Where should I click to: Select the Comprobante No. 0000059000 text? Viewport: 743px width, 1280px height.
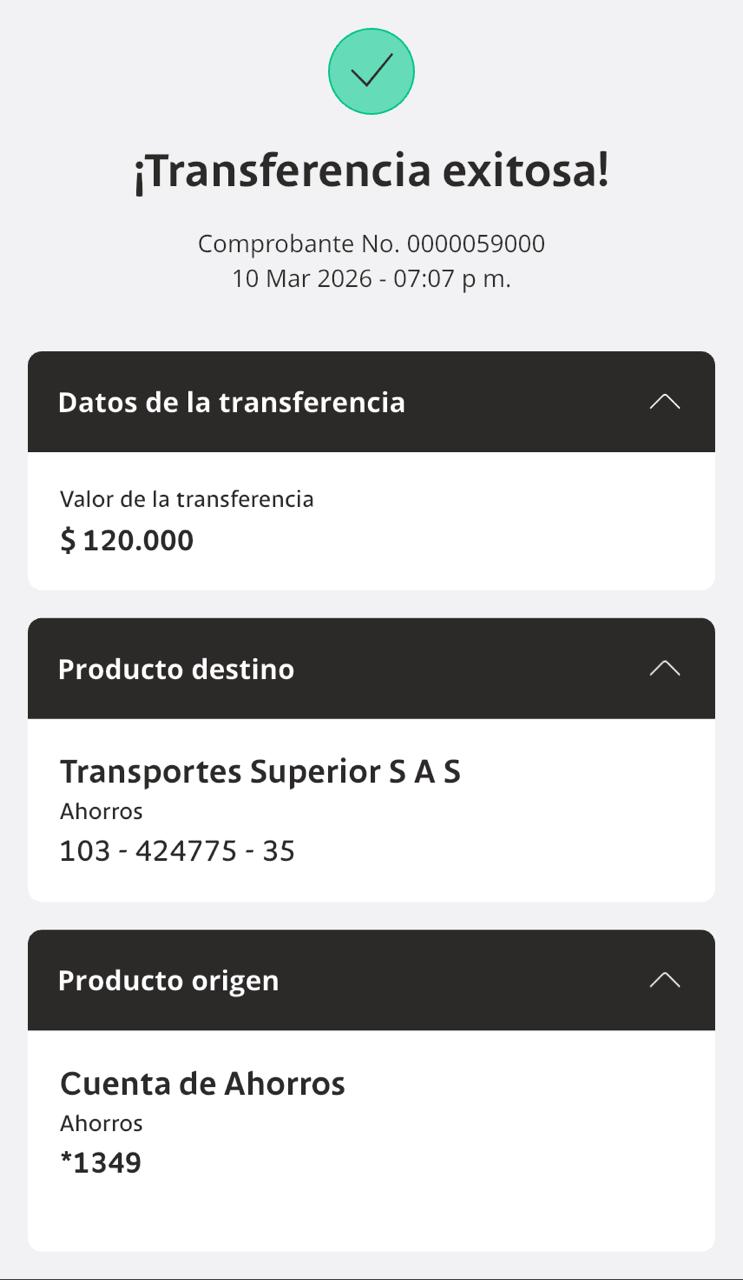pos(371,244)
